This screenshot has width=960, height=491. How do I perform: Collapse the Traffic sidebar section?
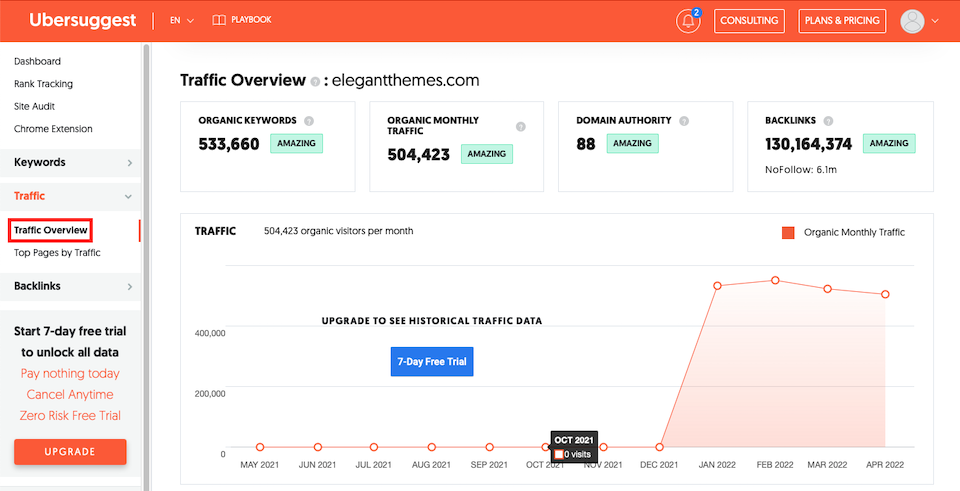70,197
